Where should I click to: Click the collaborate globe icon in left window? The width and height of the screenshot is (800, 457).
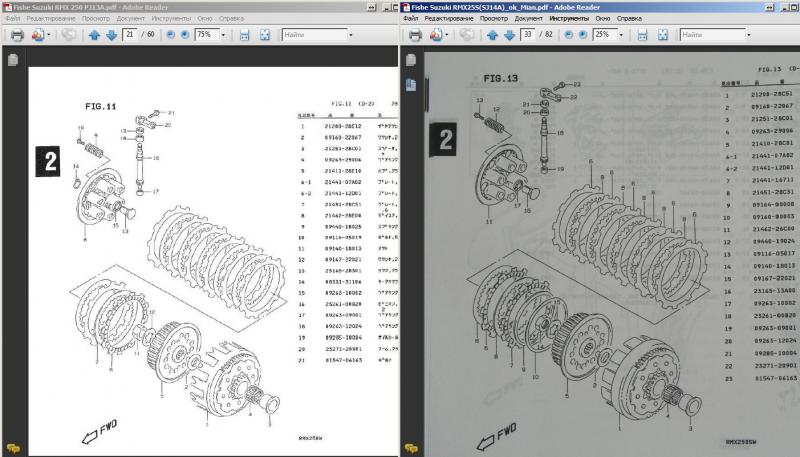click(x=68, y=35)
